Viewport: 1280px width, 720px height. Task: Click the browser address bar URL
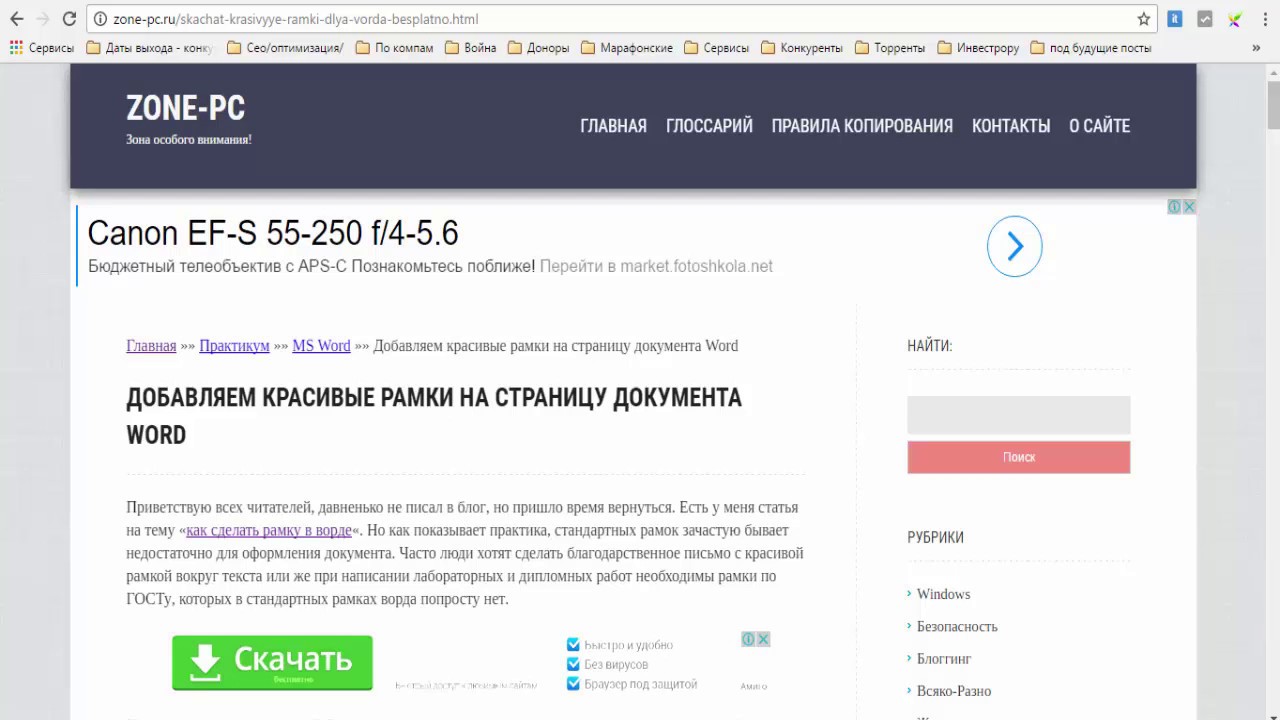coord(296,19)
